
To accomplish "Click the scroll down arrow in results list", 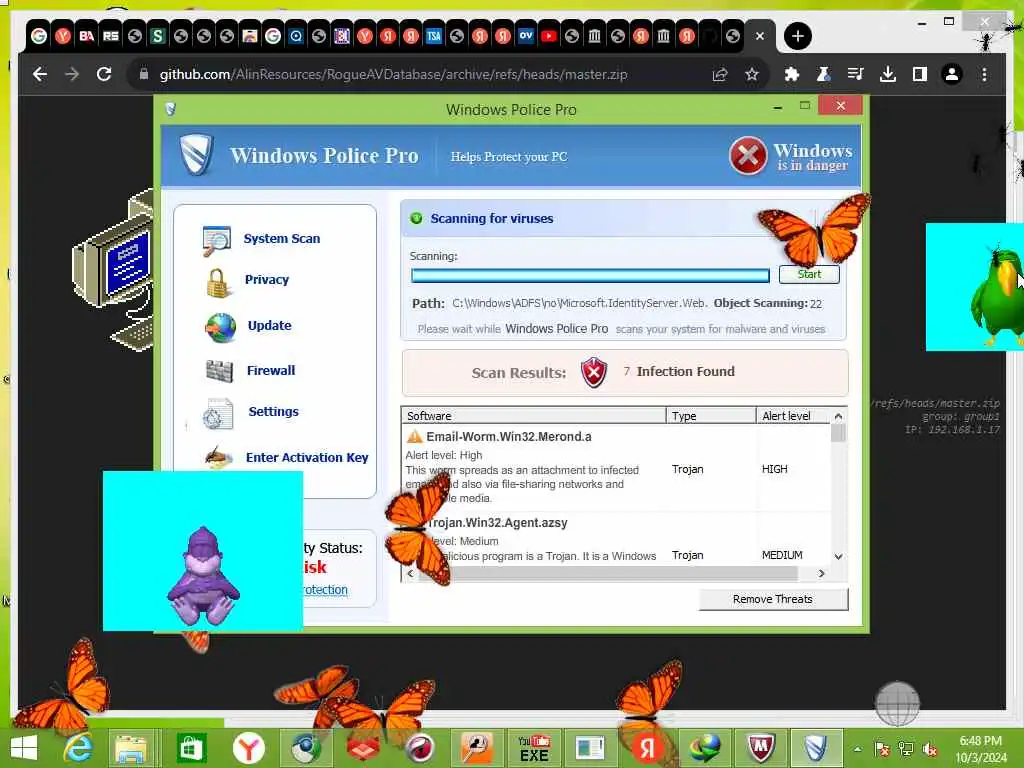I will point(839,556).
